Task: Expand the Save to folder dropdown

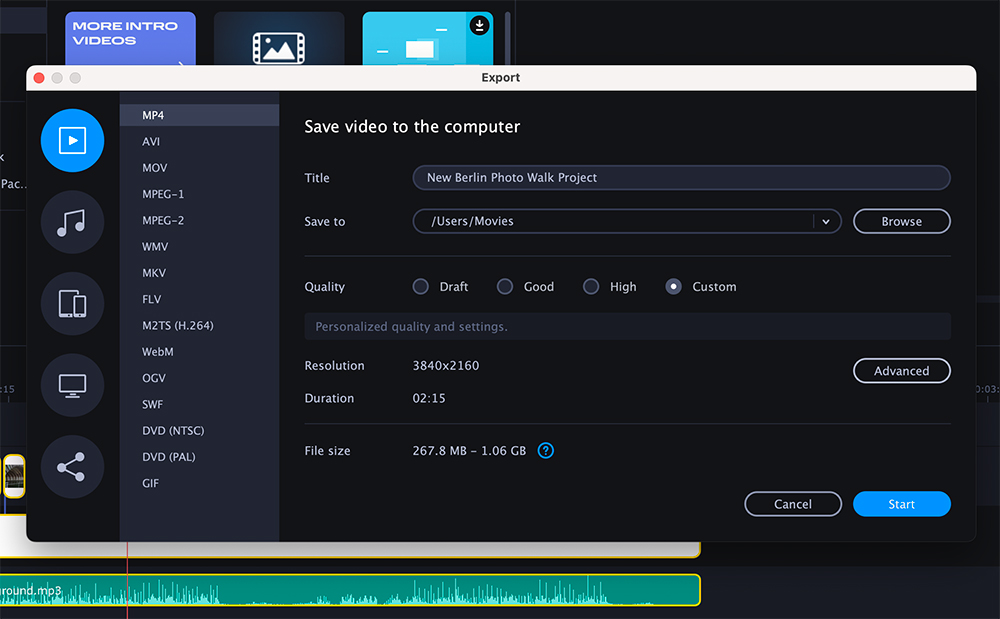Action: pos(826,221)
